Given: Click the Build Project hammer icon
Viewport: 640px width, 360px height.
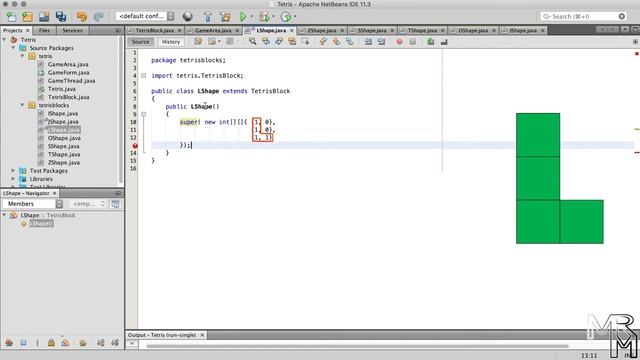Looking at the screenshot, I should (208, 16).
